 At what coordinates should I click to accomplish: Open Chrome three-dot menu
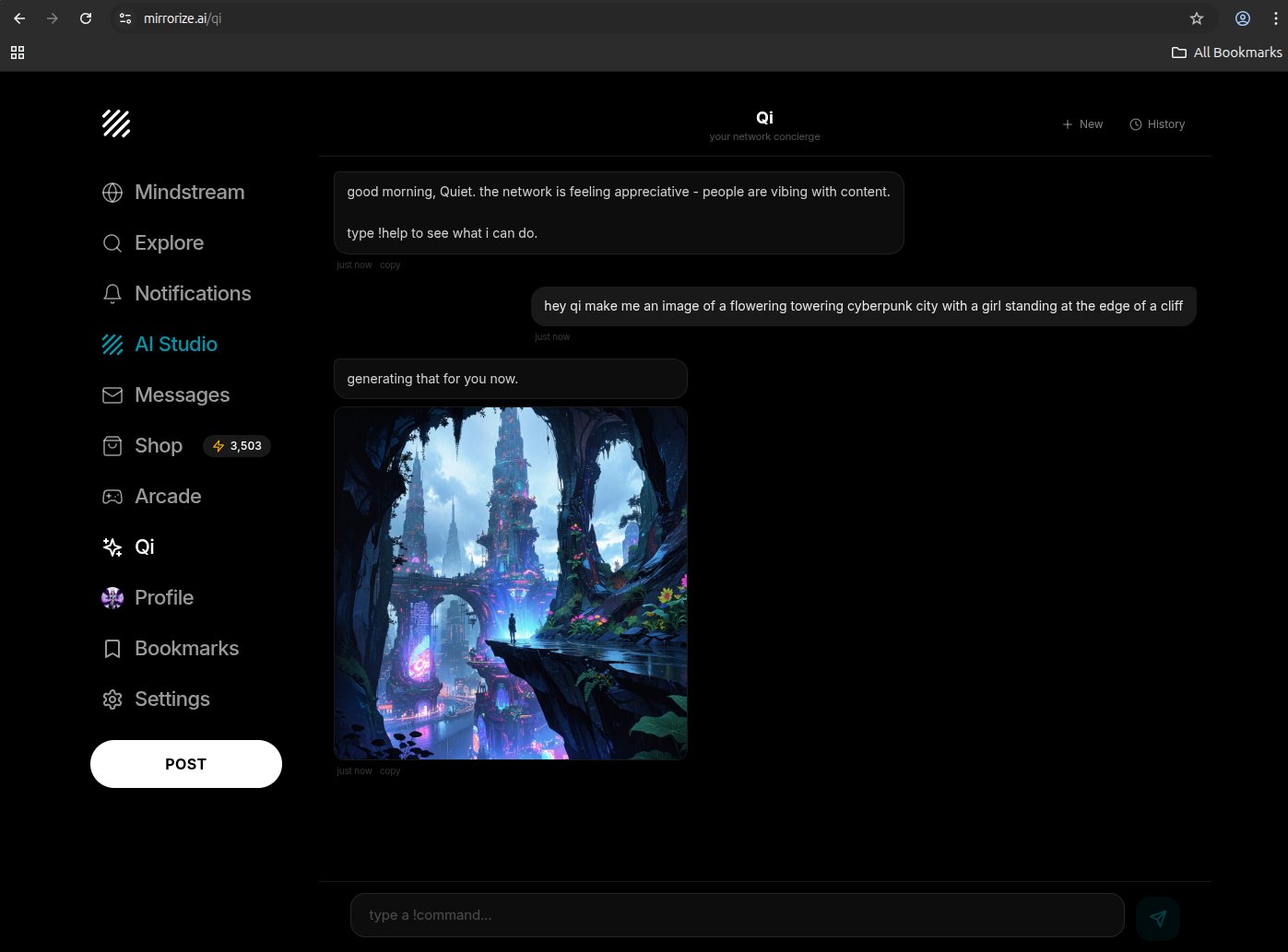[x=1276, y=18]
